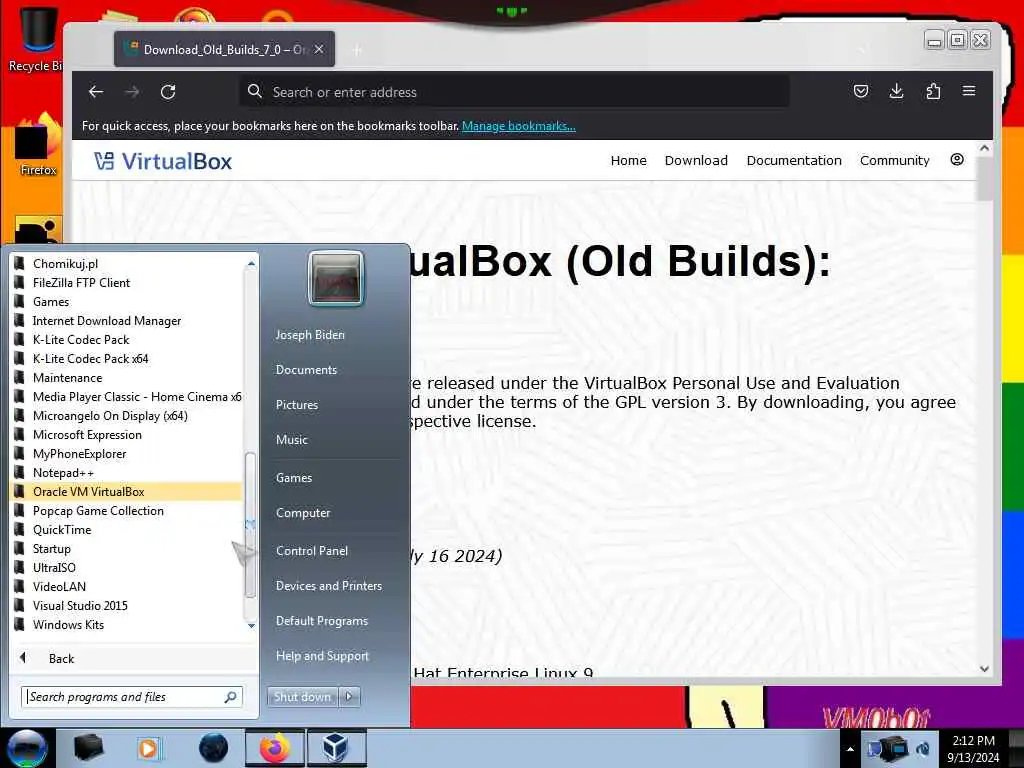Click the volume tray icon
The image size is (1024, 768).
click(x=923, y=749)
